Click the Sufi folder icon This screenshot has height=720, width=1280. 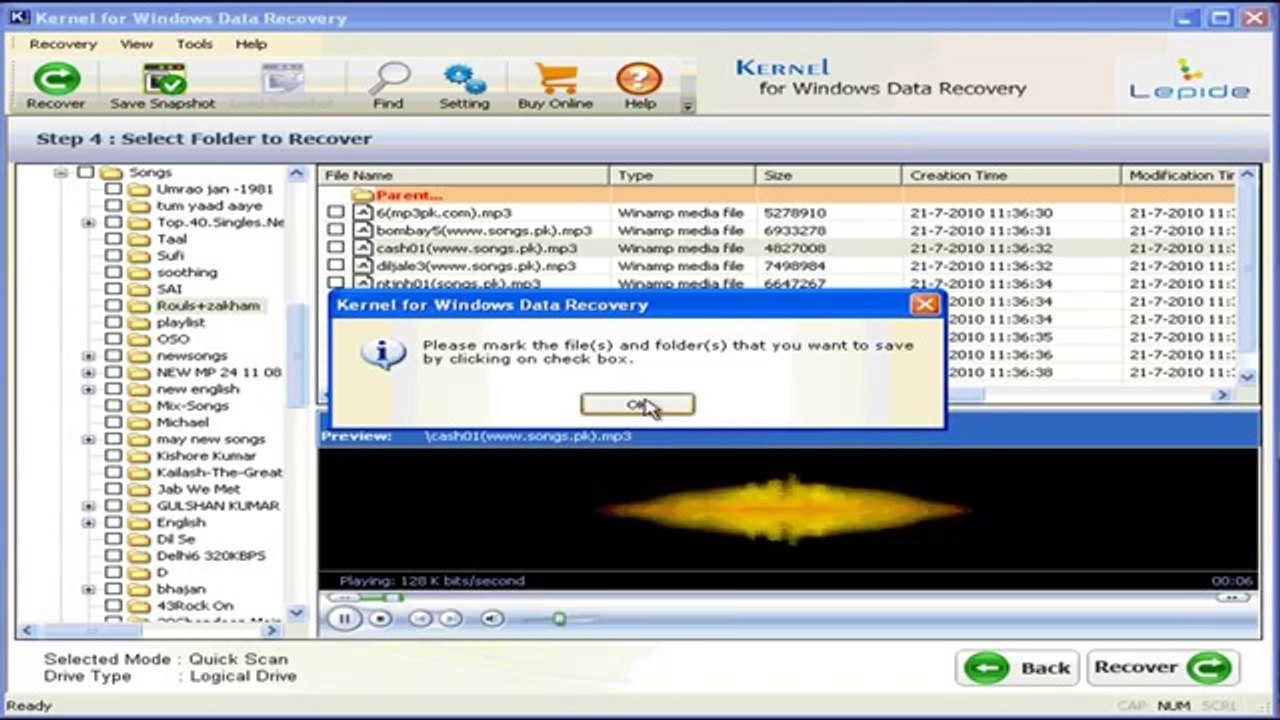pos(139,255)
